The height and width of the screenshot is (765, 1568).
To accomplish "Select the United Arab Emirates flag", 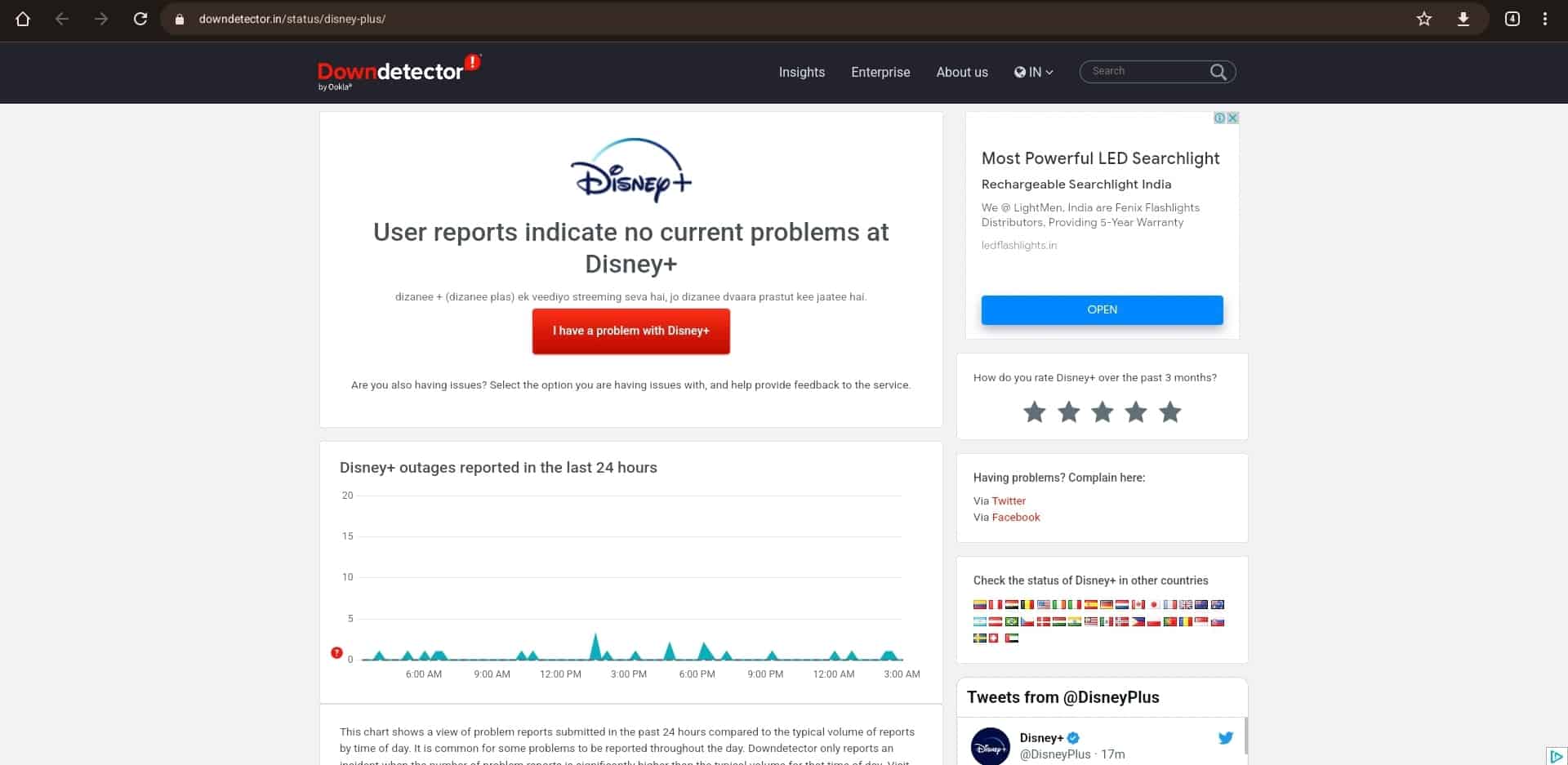I will click(1012, 638).
